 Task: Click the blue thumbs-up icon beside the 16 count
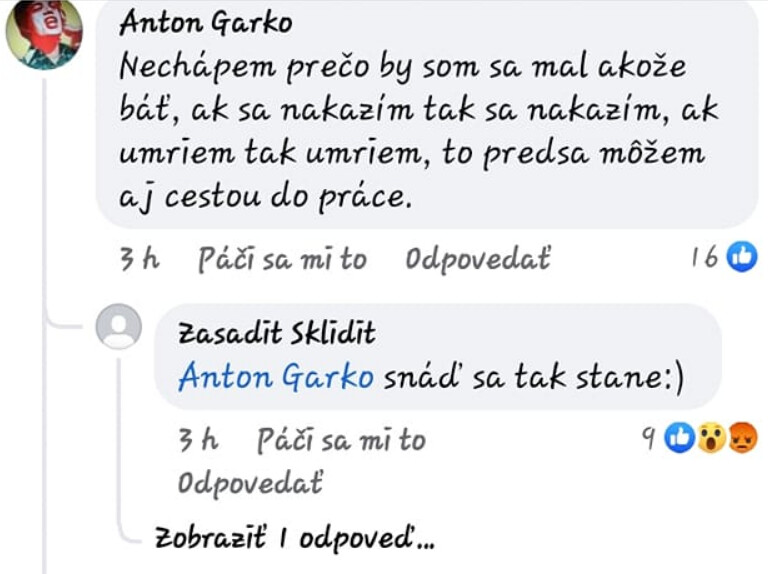coord(741,257)
